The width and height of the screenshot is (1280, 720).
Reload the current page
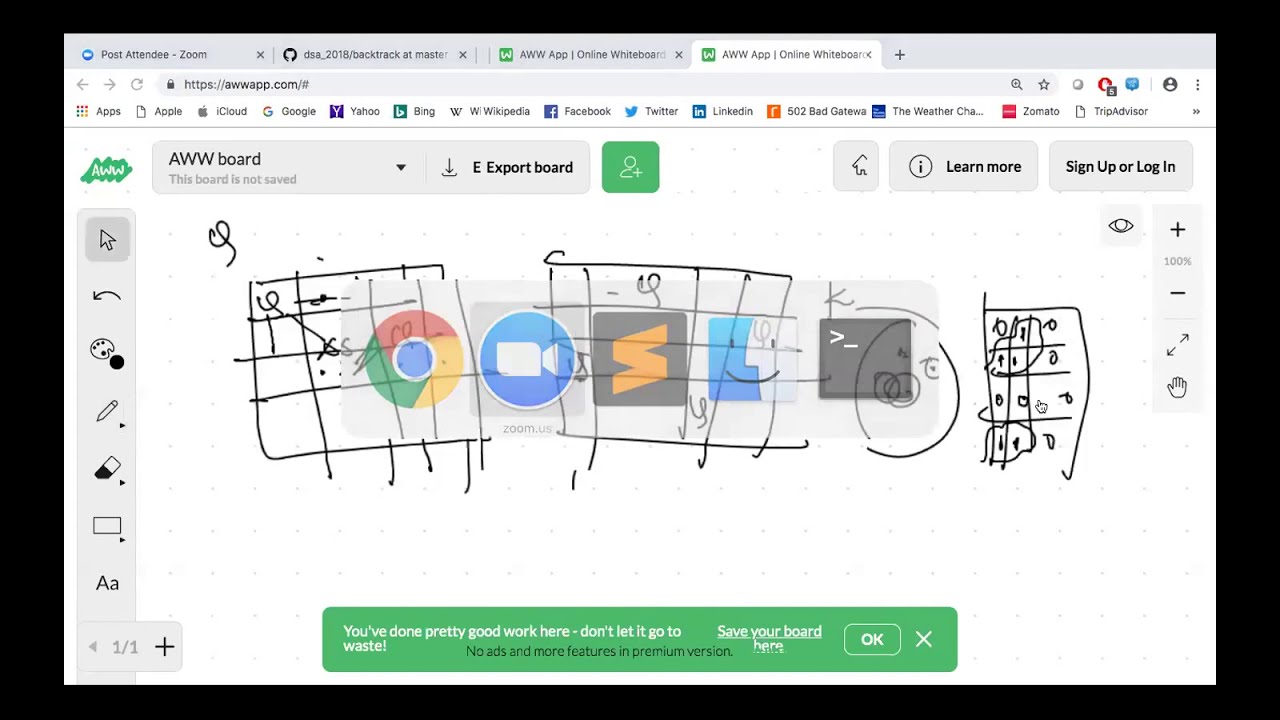point(137,85)
